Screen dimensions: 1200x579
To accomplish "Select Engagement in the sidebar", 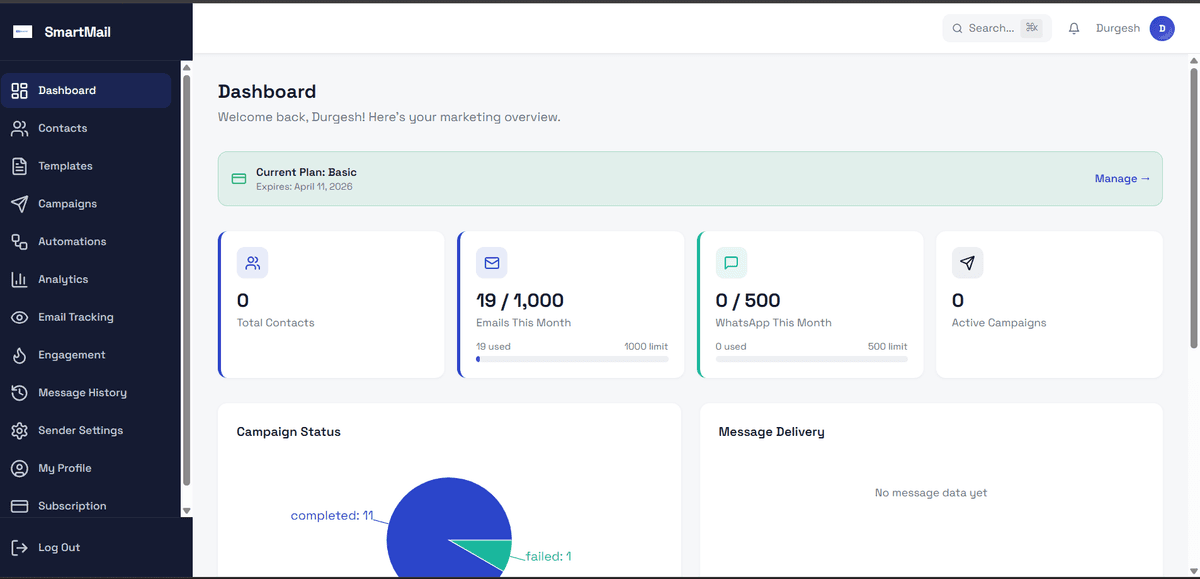I will pos(87,355).
